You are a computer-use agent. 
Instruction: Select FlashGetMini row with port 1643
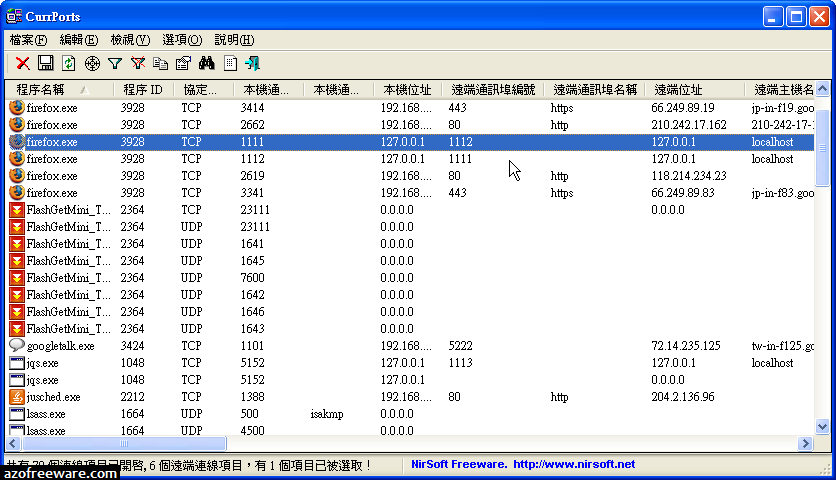[410, 329]
